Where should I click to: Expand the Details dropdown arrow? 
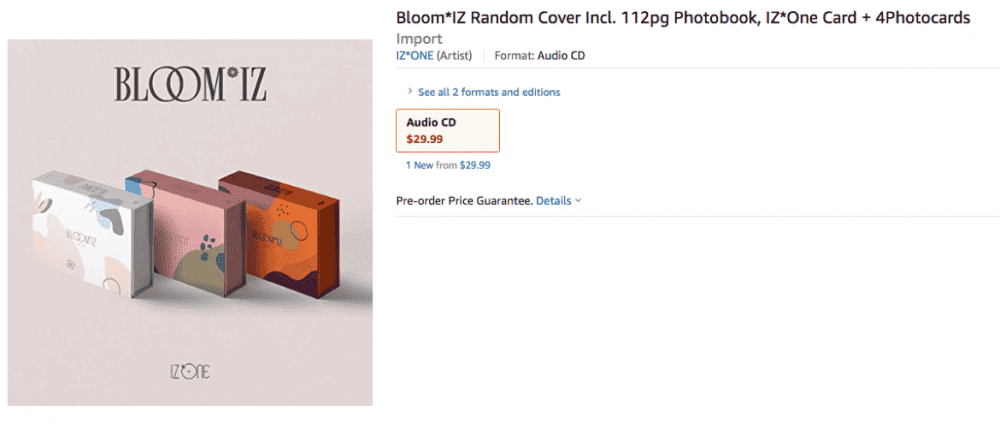coord(579,201)
